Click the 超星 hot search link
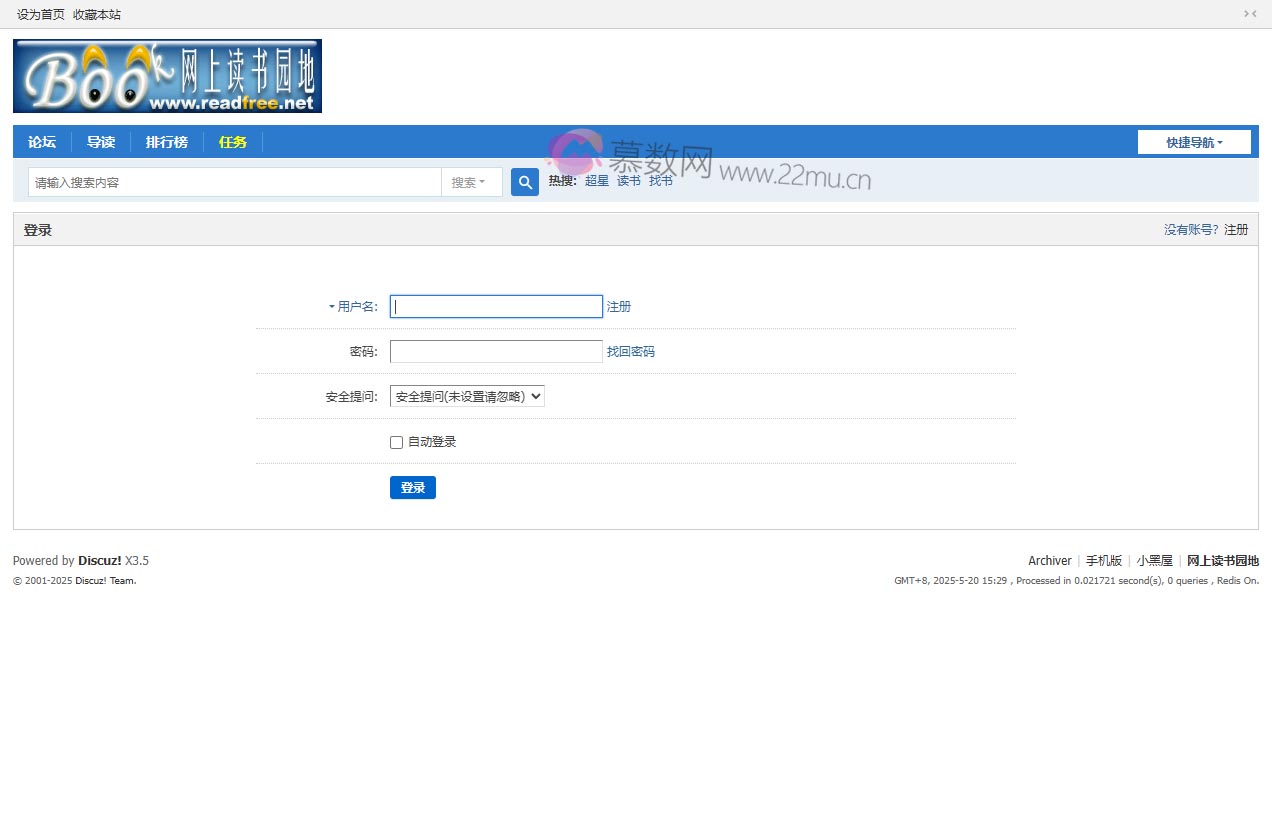Image resolution: width=1272 pixels, height=819 pixels. pyautogui.click(x=597, y=181)
